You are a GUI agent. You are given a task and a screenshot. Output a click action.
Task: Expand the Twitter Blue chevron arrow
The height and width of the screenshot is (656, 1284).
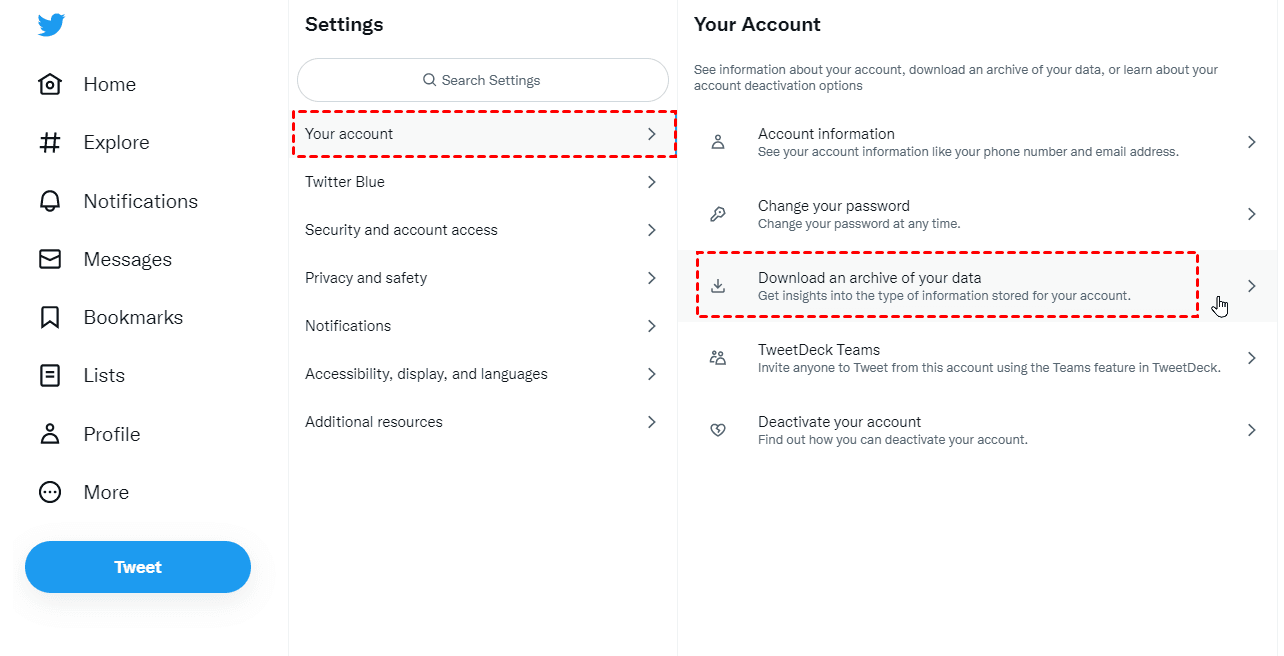[651, 182]
